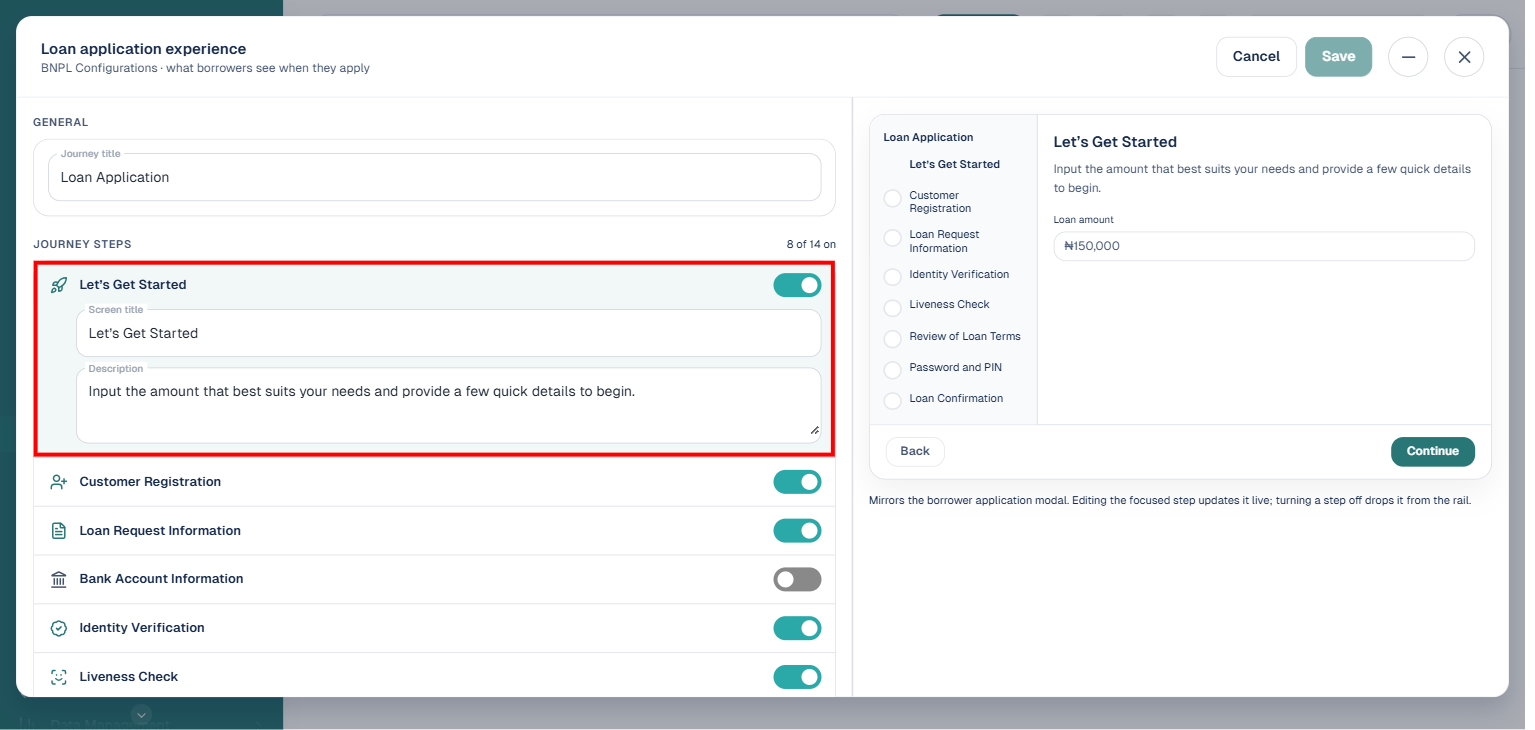Click the step circle beside Password and PIN
This screenshot has height=730, width=1535.
coord(893,369)
